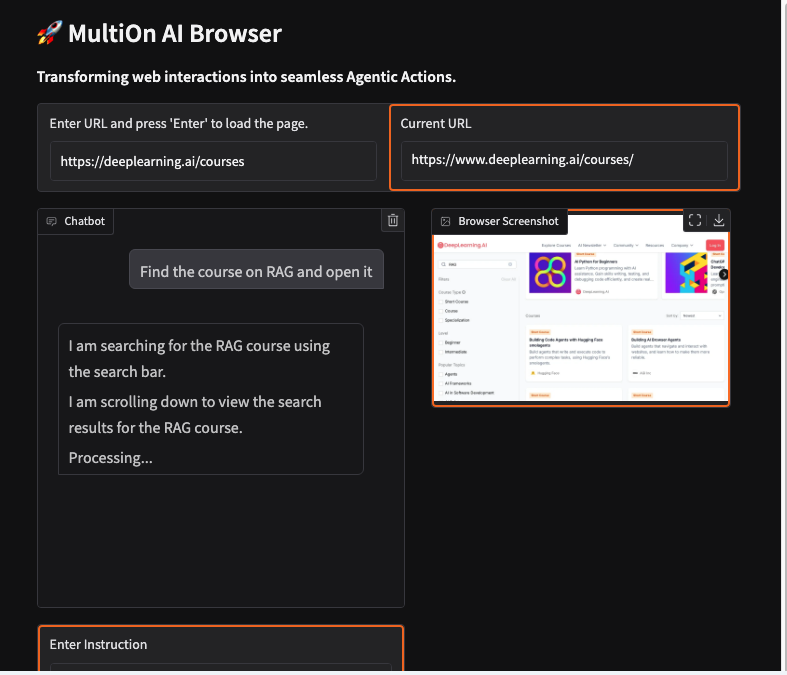Click Explore Courses in the screenshot navbar
The height and width of the screenshot is (675, 787).
556,245
